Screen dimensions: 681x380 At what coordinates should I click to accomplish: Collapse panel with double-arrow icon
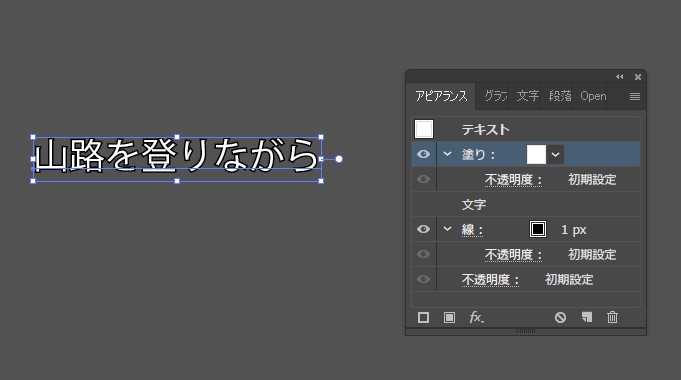click(620, 77)
